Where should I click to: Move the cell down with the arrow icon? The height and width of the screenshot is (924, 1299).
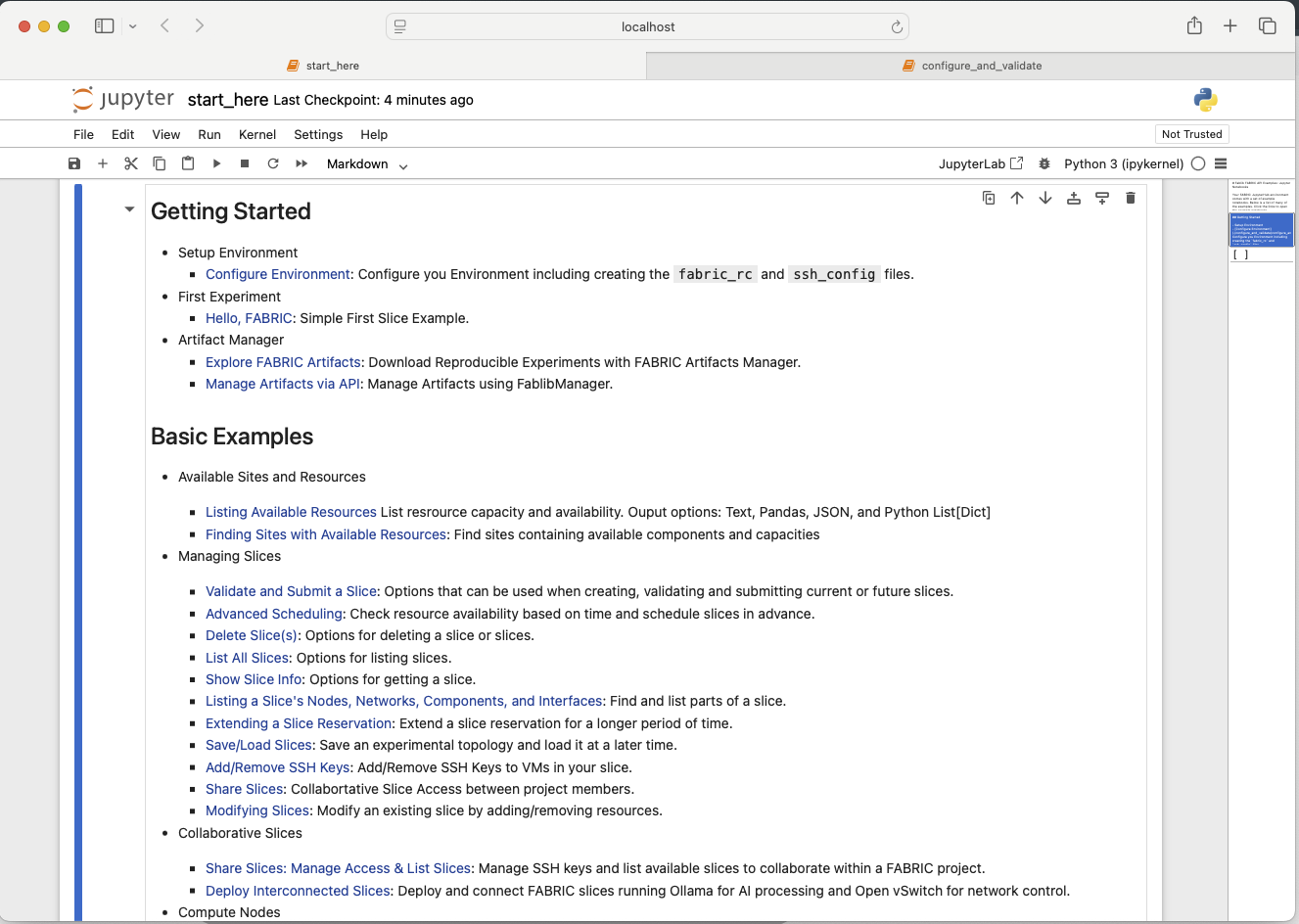[x=1045, y=198]
